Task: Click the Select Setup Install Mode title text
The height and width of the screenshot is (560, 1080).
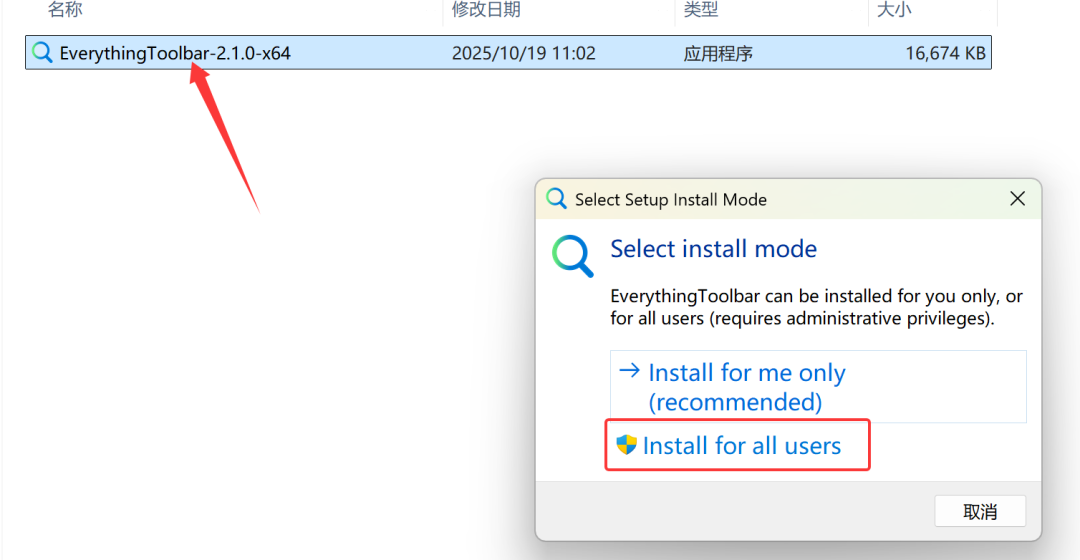Action: pyautogui.click(x=670, y=200)
